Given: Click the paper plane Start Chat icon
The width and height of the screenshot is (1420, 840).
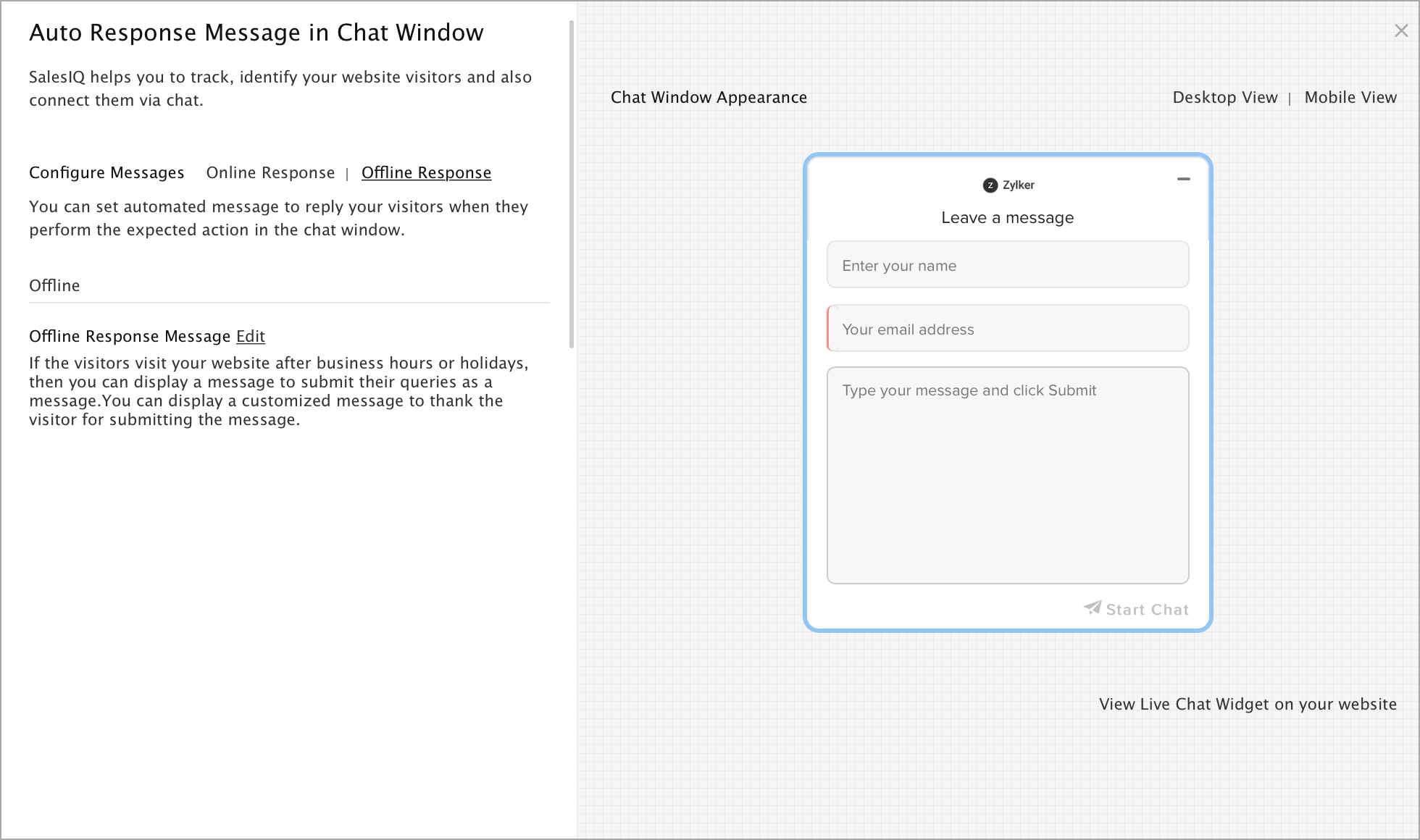Looking at the screenshot, I should point(1093,608).
